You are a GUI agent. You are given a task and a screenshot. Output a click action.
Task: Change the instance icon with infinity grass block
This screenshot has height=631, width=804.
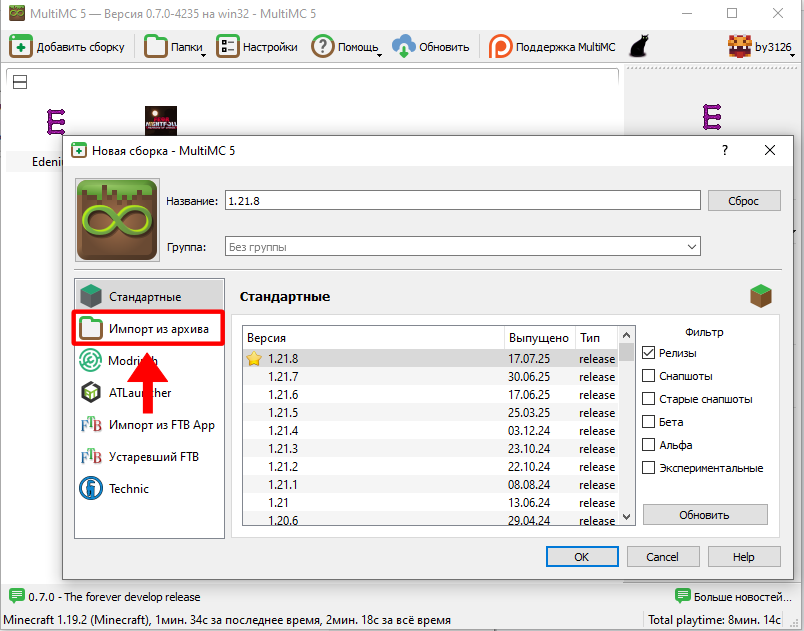[x=117, y=220]
